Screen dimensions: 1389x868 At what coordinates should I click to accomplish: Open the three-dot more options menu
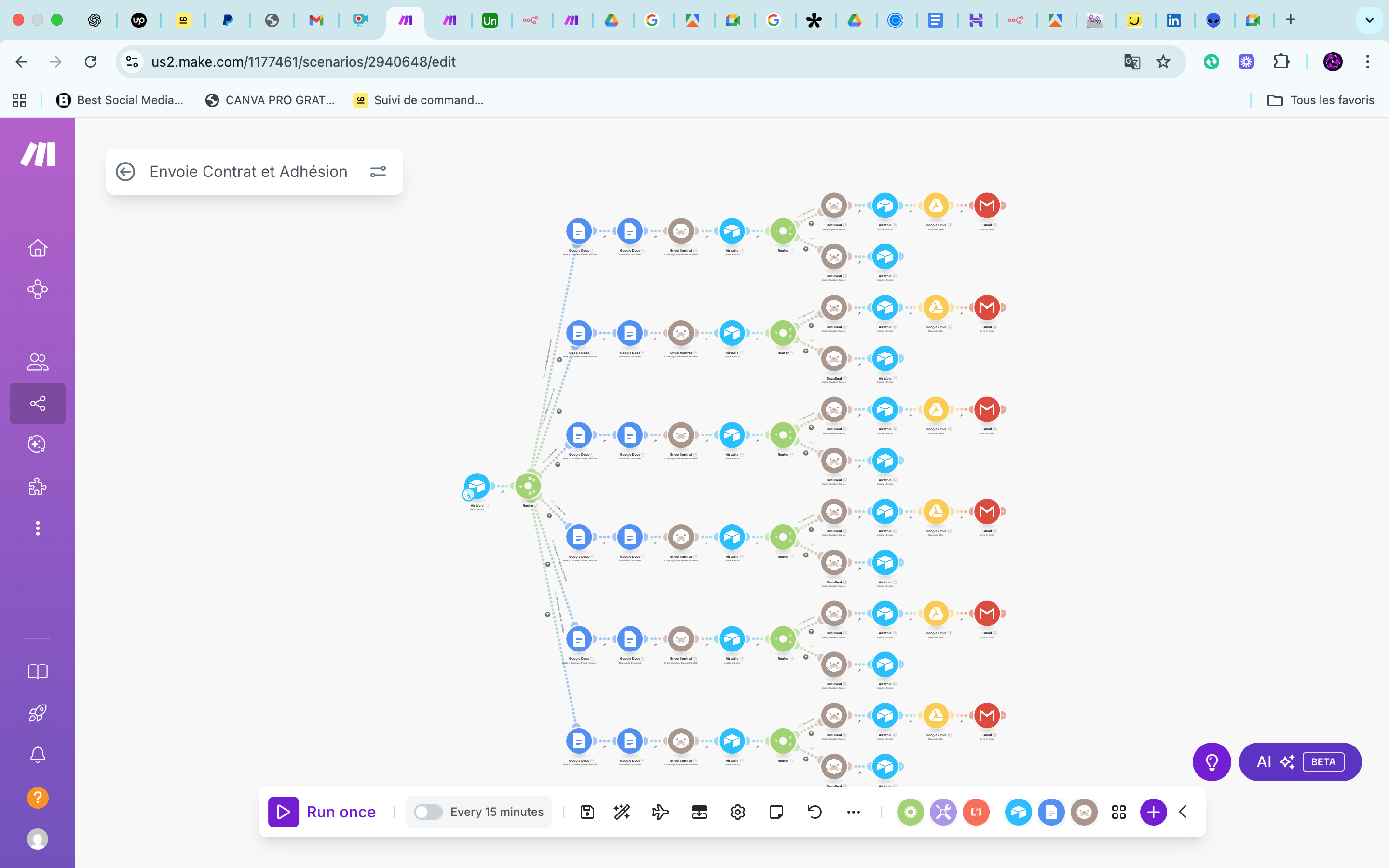click(x=854, y=812)
